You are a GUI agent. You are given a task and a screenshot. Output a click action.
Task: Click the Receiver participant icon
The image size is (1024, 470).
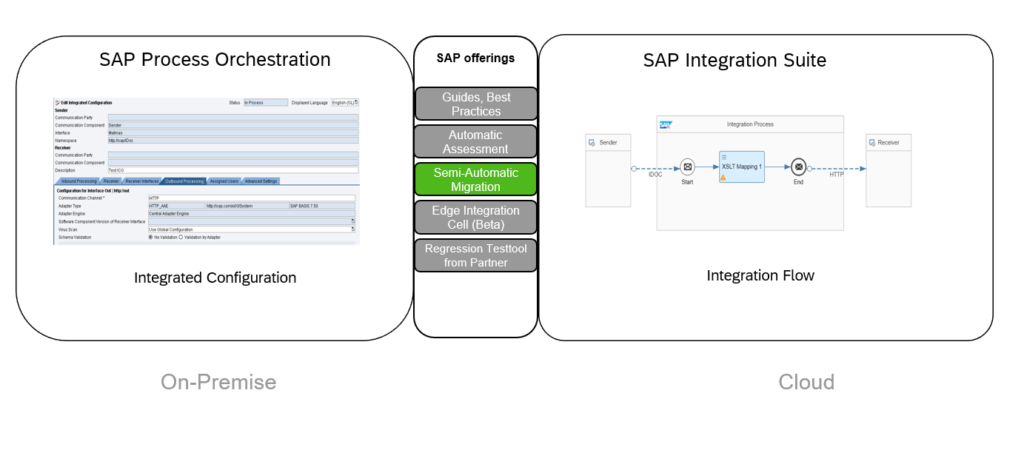click(874, 143)
